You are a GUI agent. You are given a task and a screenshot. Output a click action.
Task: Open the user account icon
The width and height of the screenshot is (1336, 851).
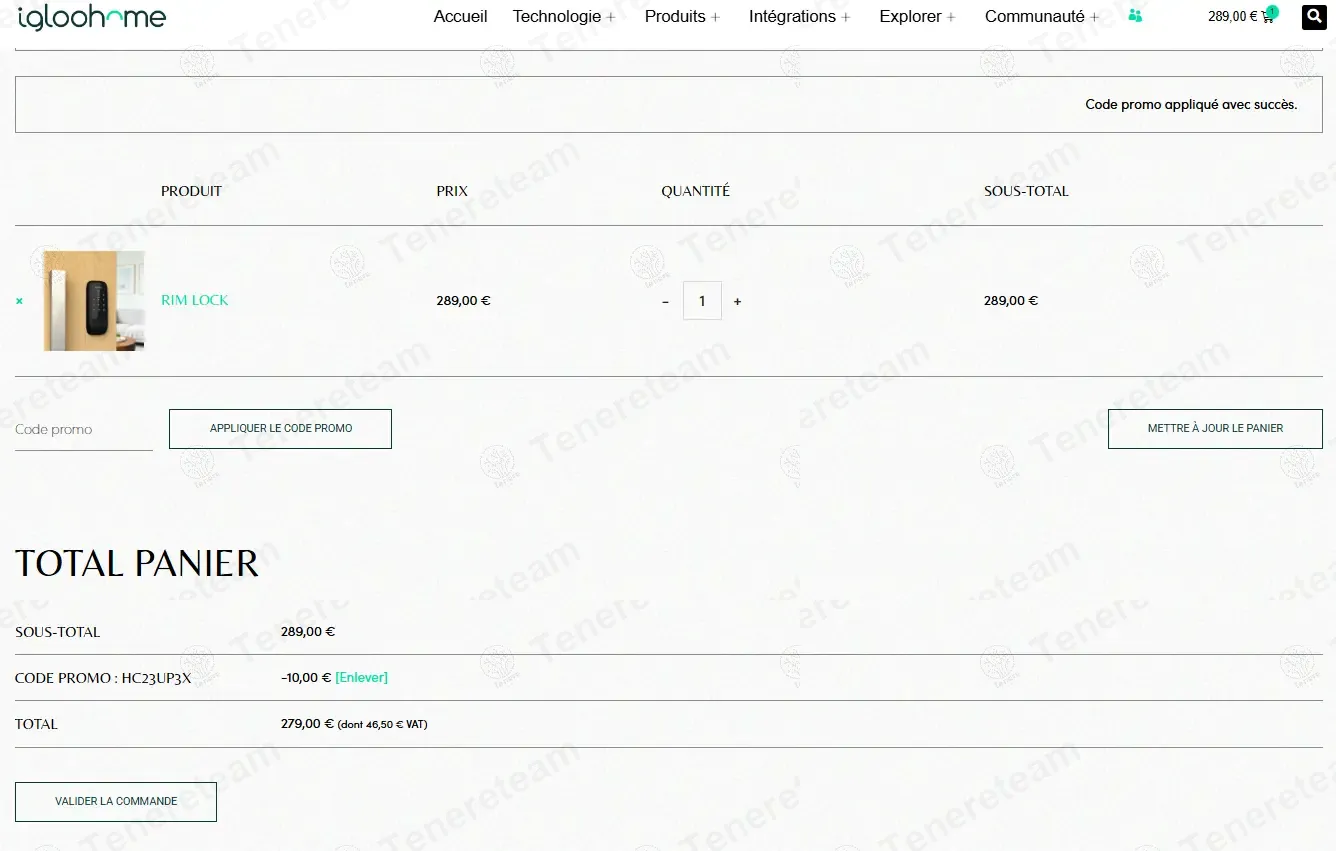[1135, 16]
